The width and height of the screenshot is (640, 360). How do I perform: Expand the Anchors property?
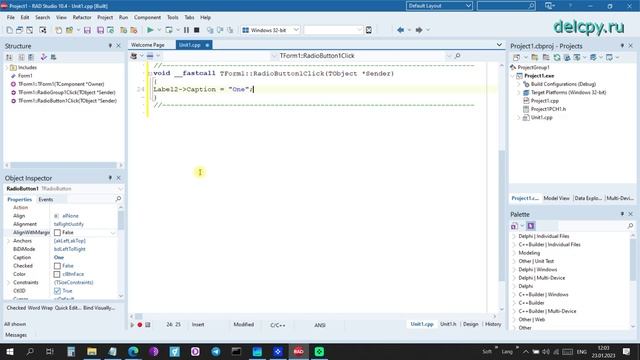pyautogui.click(x=9, y=241)
